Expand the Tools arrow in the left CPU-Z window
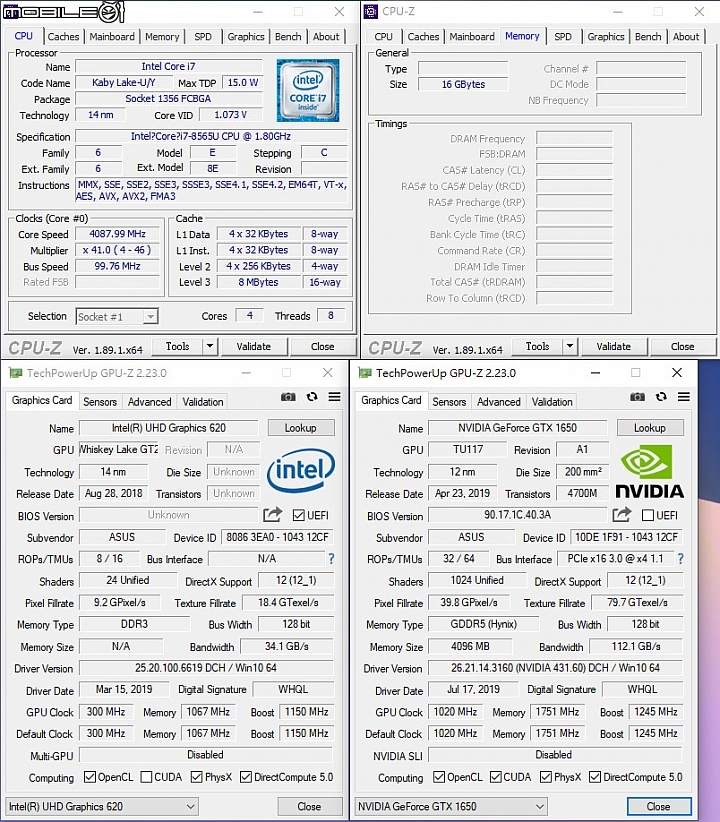 point(210,346)
